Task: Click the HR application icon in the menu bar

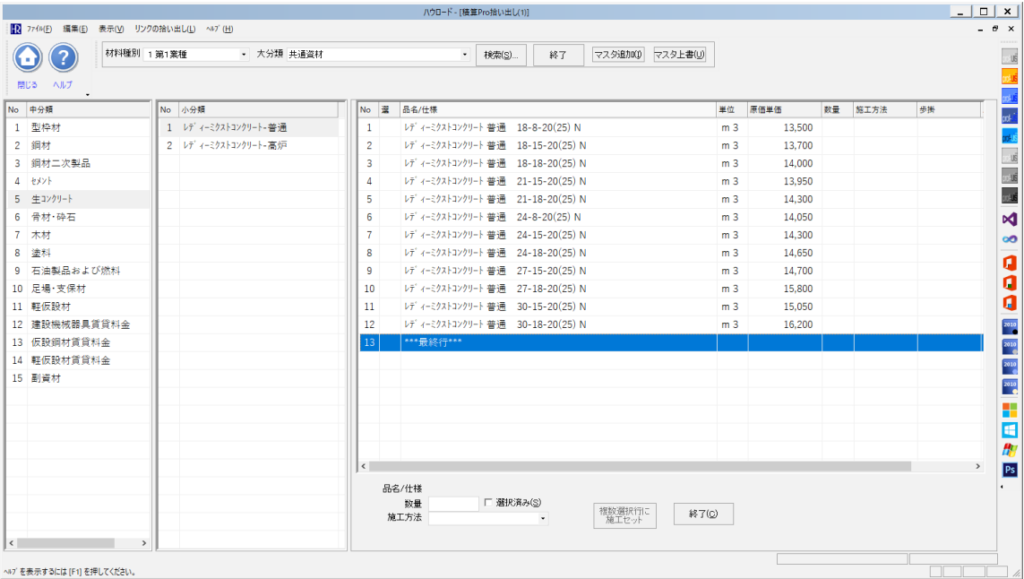Action: click(x=15, y=29)
